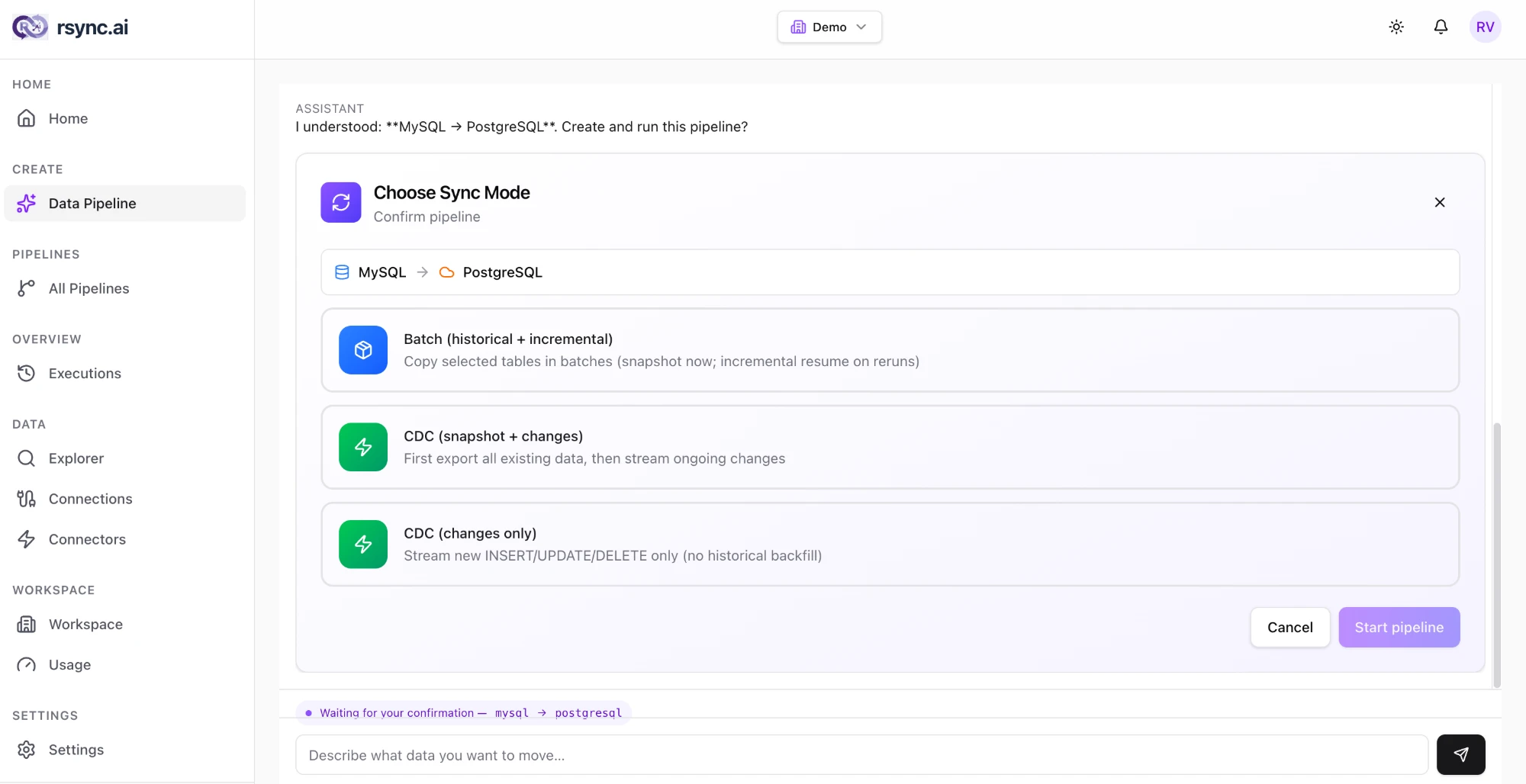The image size is (1526, 784).
Task: Click the Home house icon
Action: pyautogui.click(x=27, y=118)
